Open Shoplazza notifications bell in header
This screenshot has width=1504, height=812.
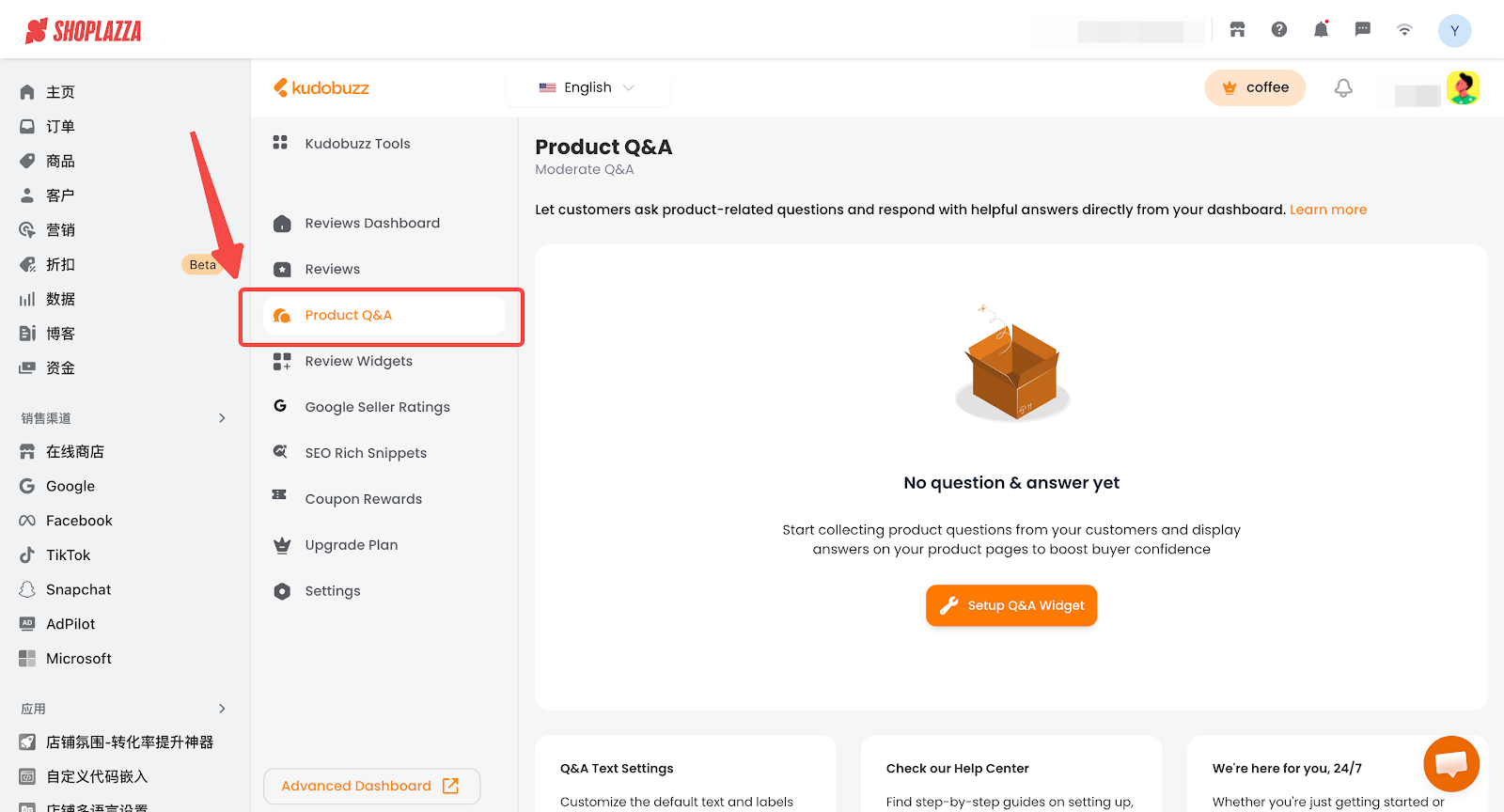[x=1321, y=30]
